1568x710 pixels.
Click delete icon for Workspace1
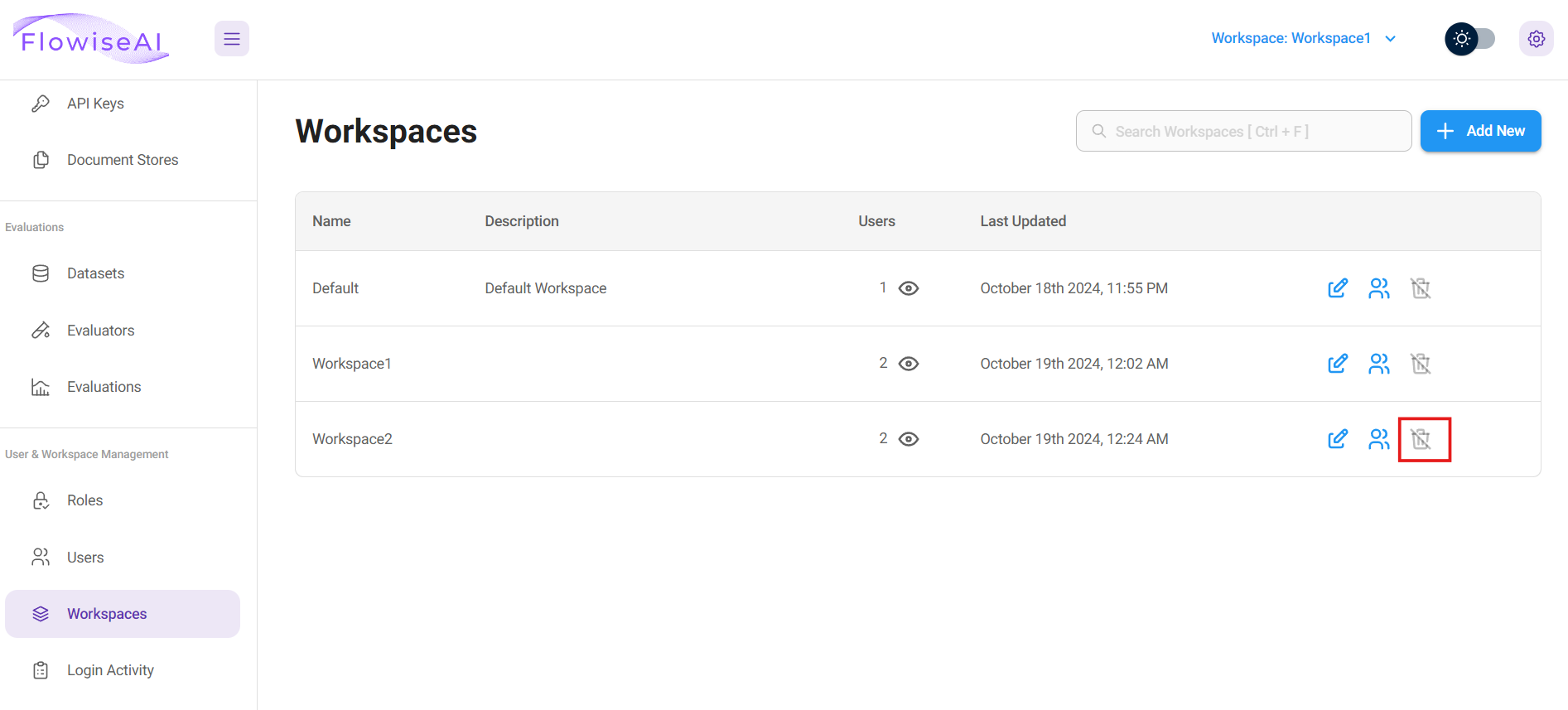[1421, 364]
